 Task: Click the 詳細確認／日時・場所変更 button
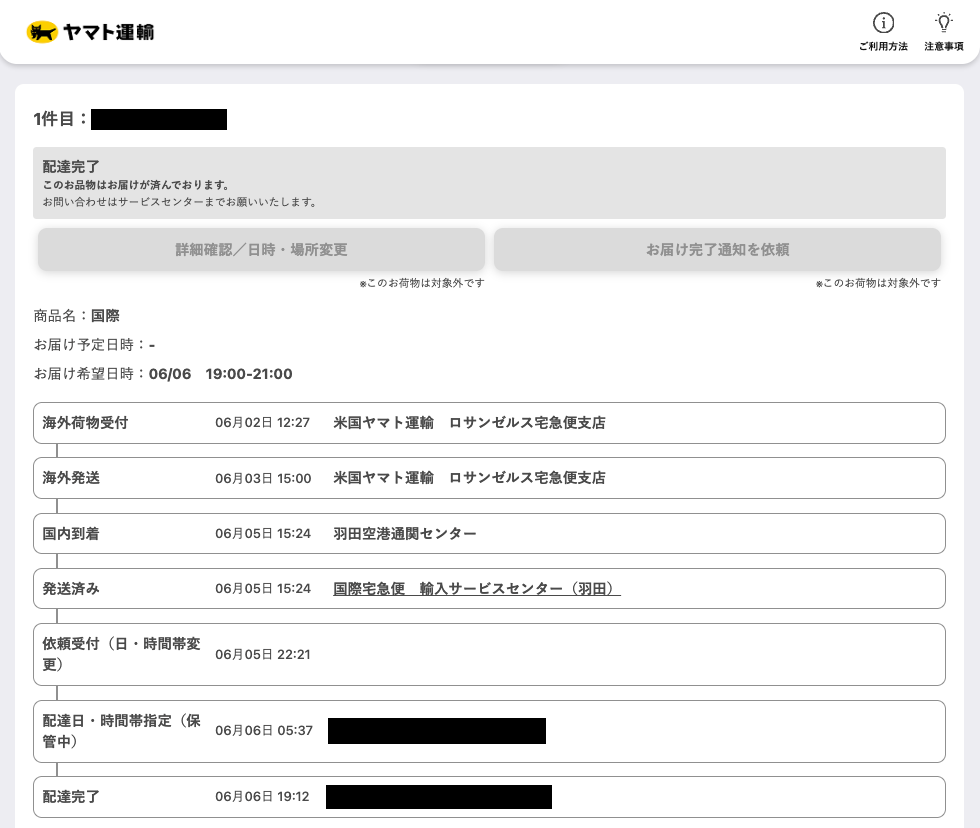point(261,249)
